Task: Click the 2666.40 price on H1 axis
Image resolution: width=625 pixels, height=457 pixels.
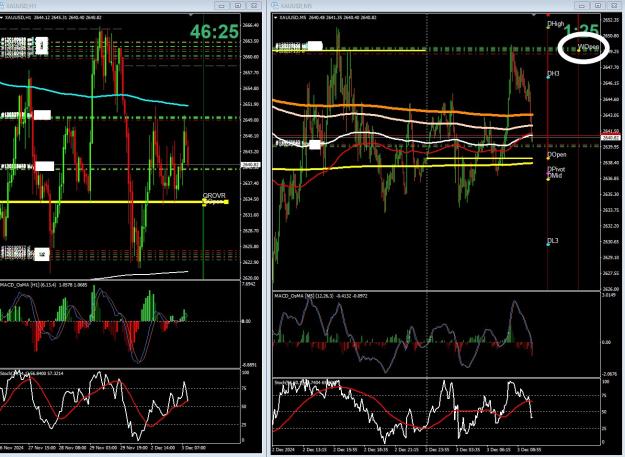Action: click(x=251, y=25)
